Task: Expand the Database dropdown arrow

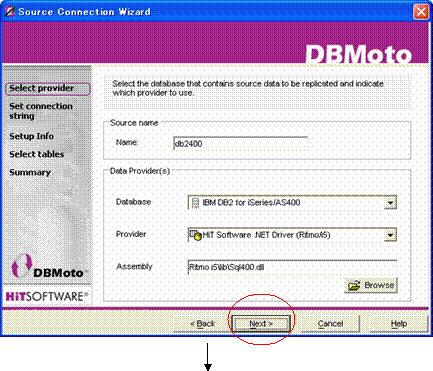Action: coord(390,203)
